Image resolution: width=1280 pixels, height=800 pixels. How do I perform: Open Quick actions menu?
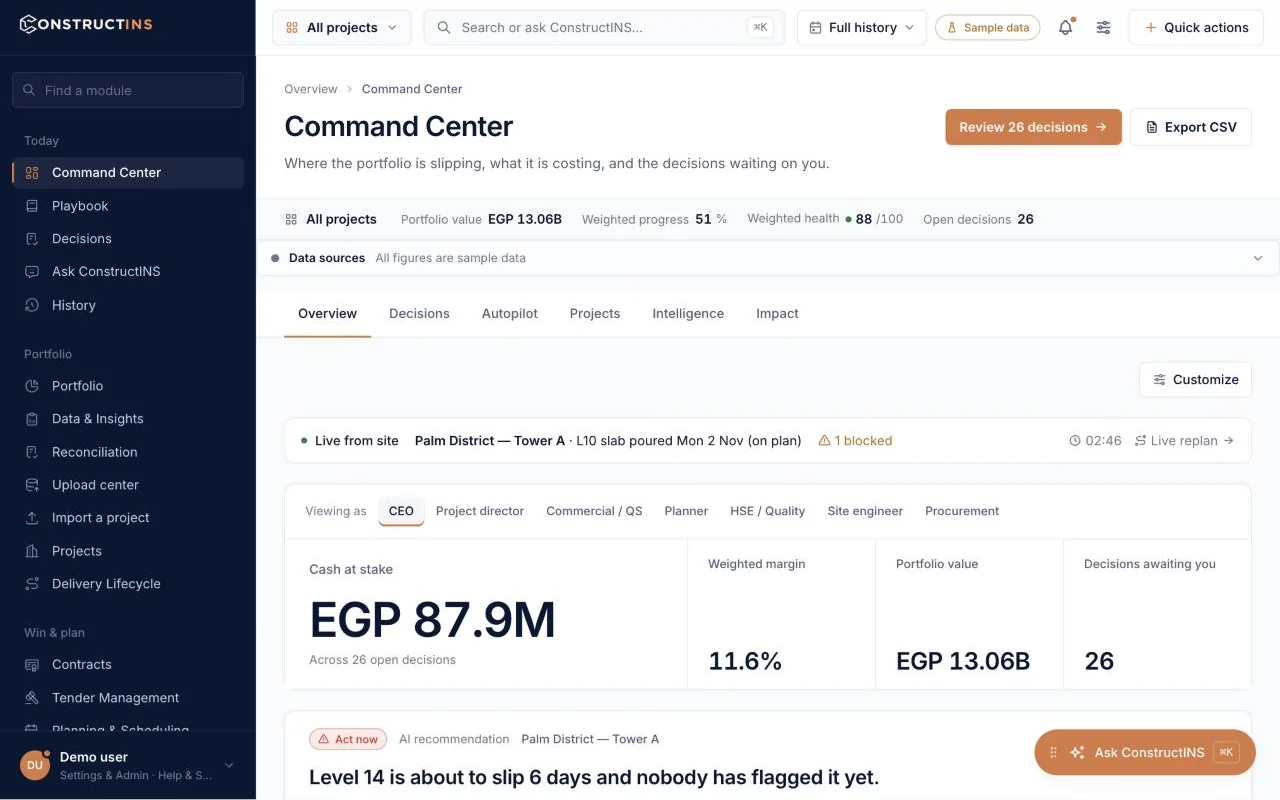pos(1196,28)
